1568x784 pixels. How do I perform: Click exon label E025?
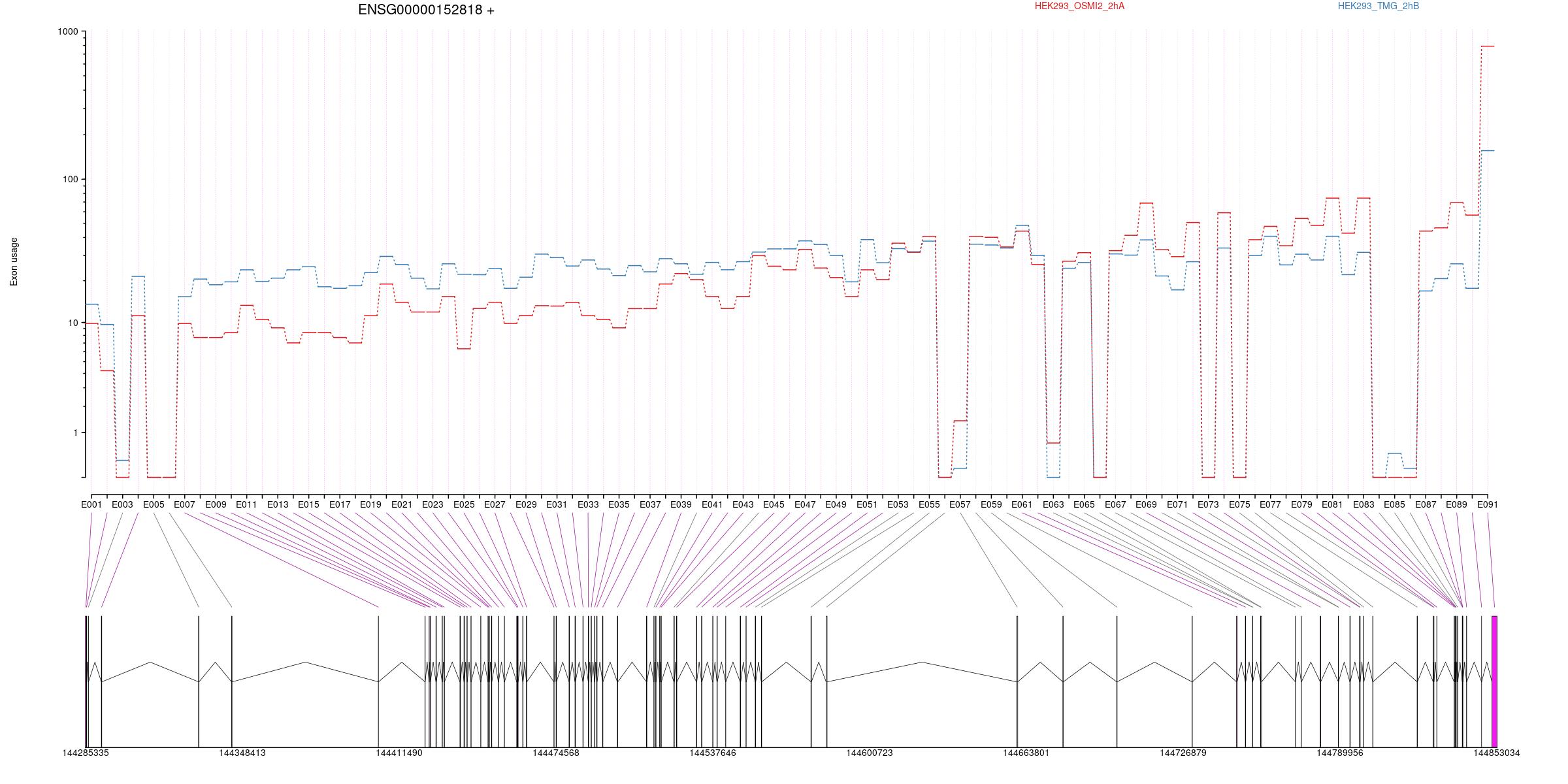pos(464,504)
